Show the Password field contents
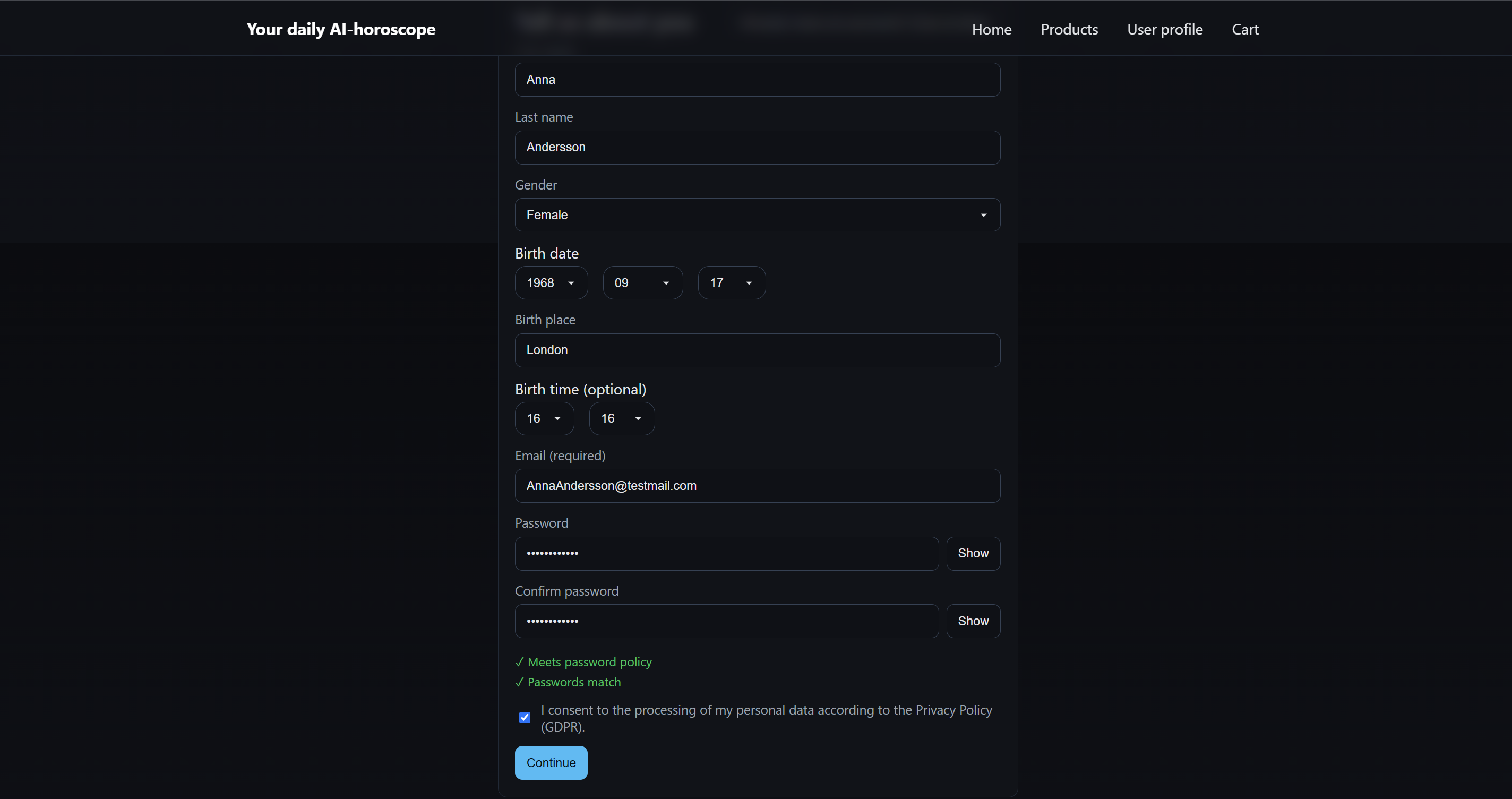The image size is (1512, 799). [x=973, y=554]
